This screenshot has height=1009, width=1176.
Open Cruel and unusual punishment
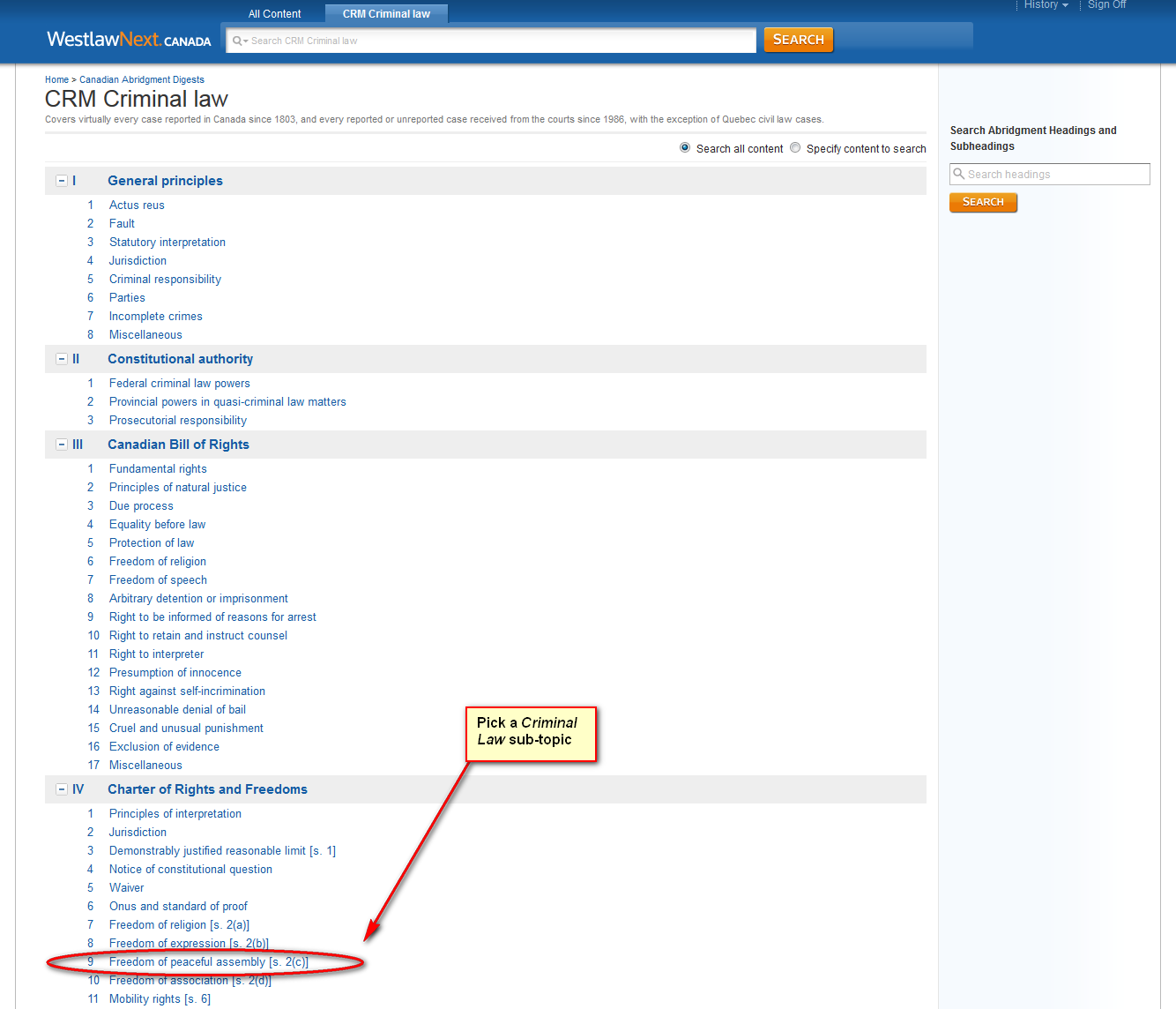[186, 729]
